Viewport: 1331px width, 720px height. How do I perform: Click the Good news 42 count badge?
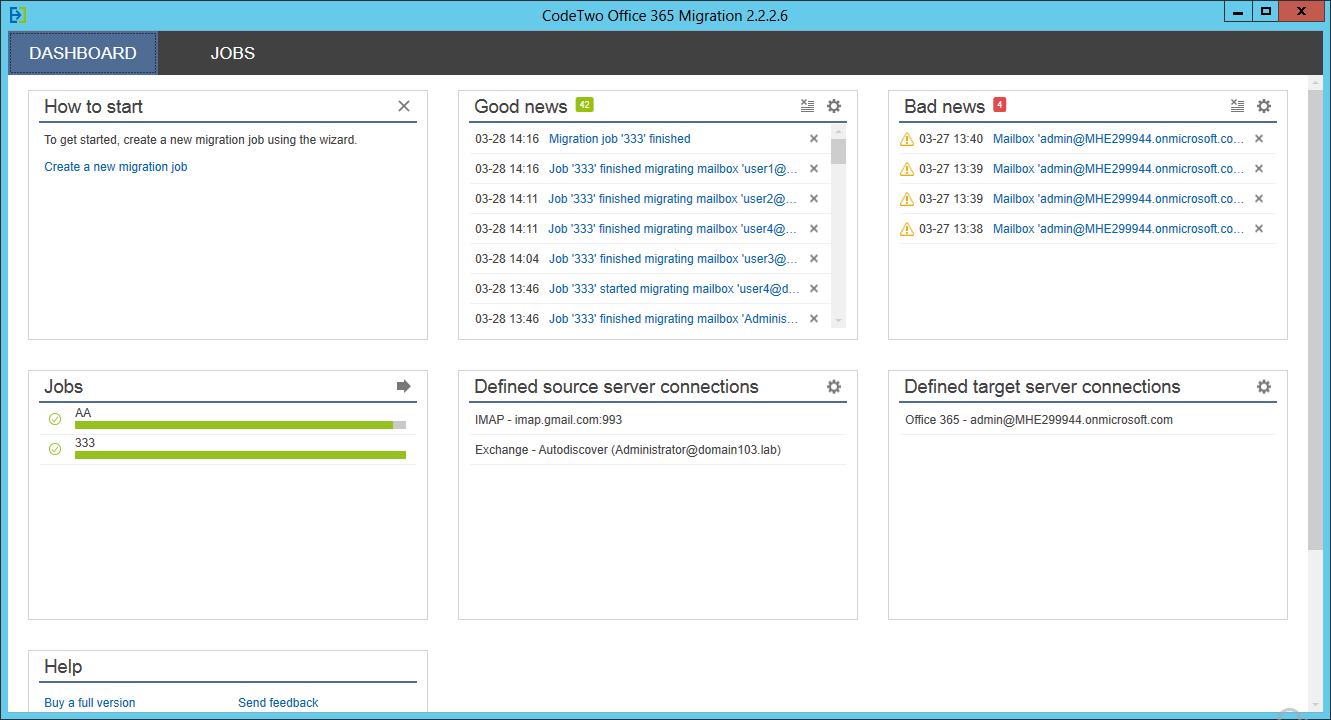tap(585, 104)
